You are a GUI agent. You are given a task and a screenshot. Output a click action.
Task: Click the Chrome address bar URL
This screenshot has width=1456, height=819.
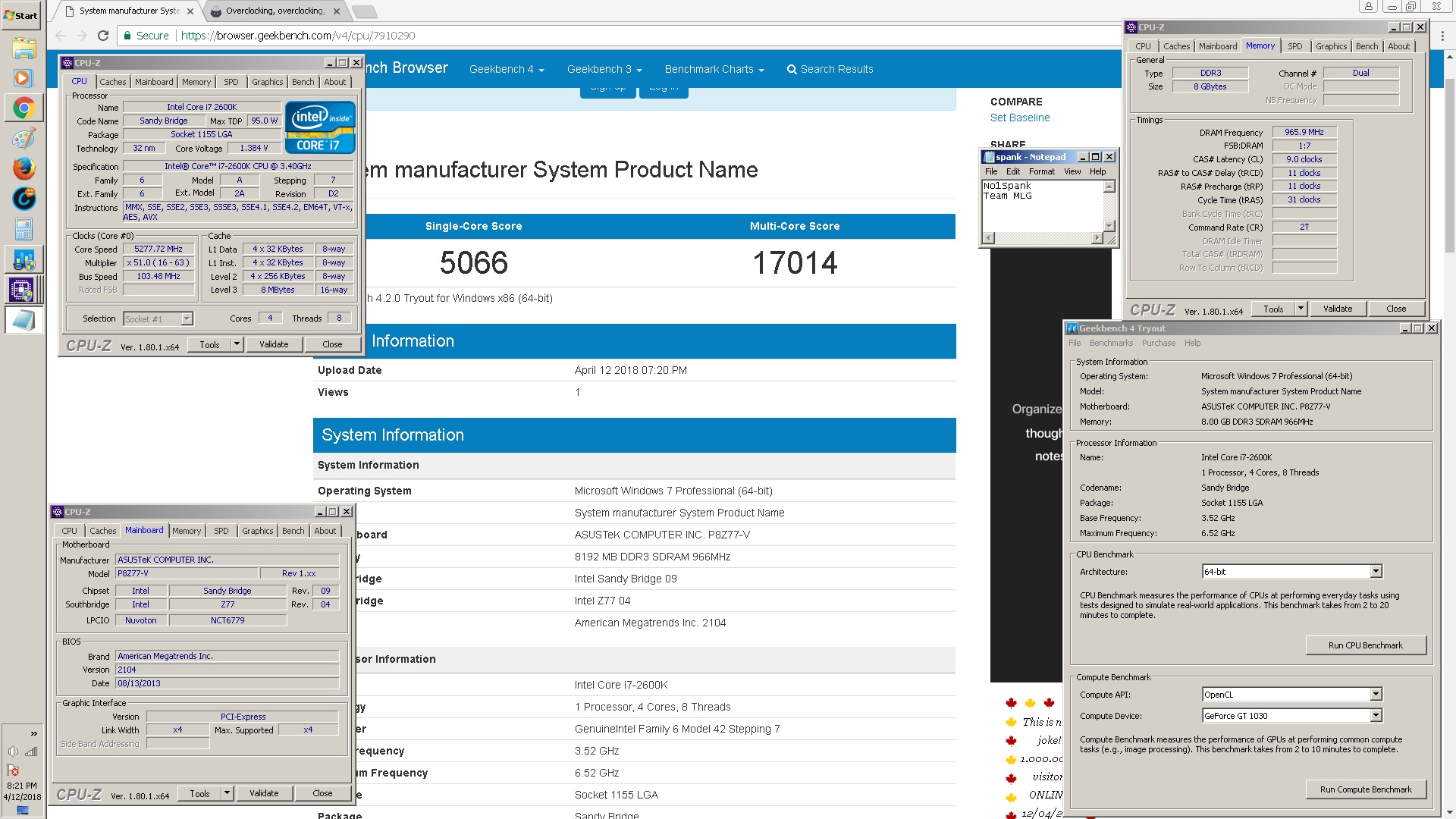[298, 36]
